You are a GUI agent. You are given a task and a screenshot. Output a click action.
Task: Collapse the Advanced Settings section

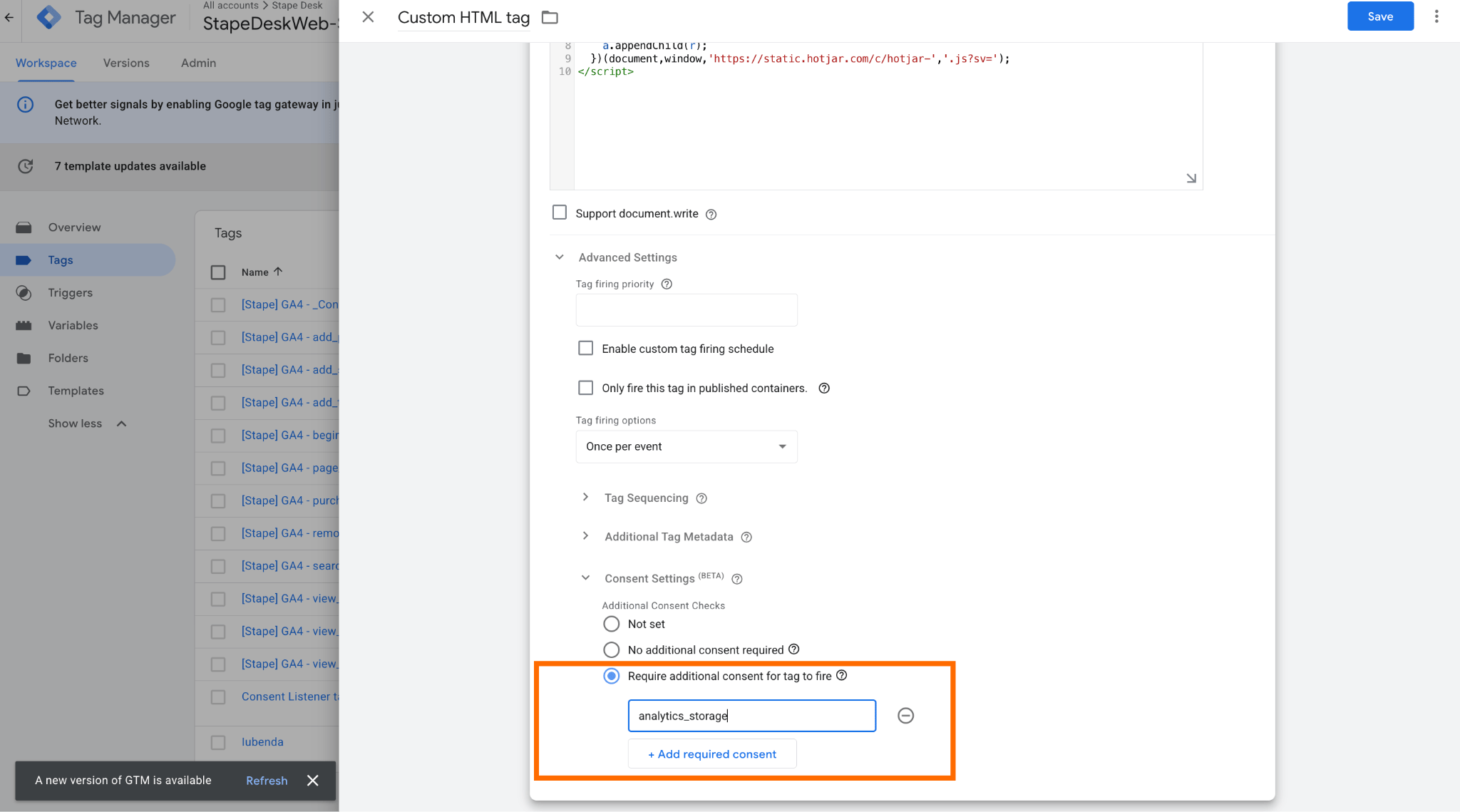560,257
